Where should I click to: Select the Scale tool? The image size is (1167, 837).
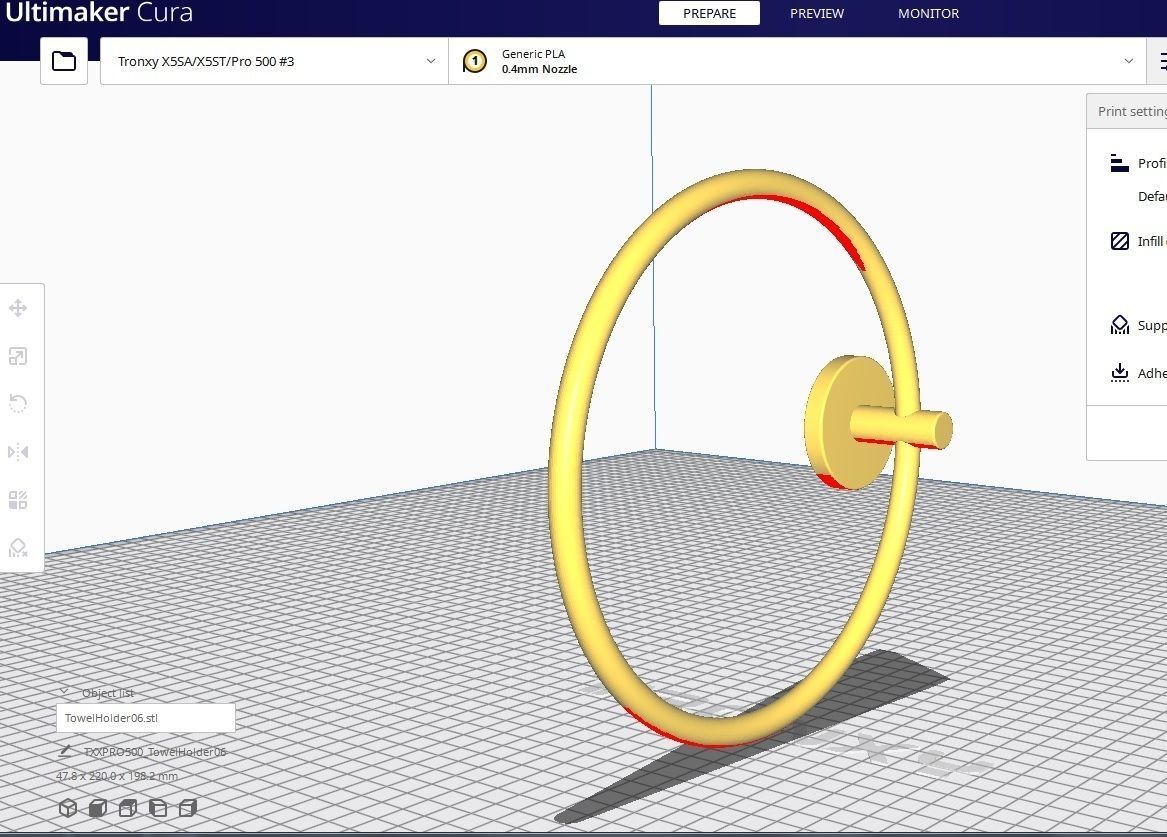[18, 356]
